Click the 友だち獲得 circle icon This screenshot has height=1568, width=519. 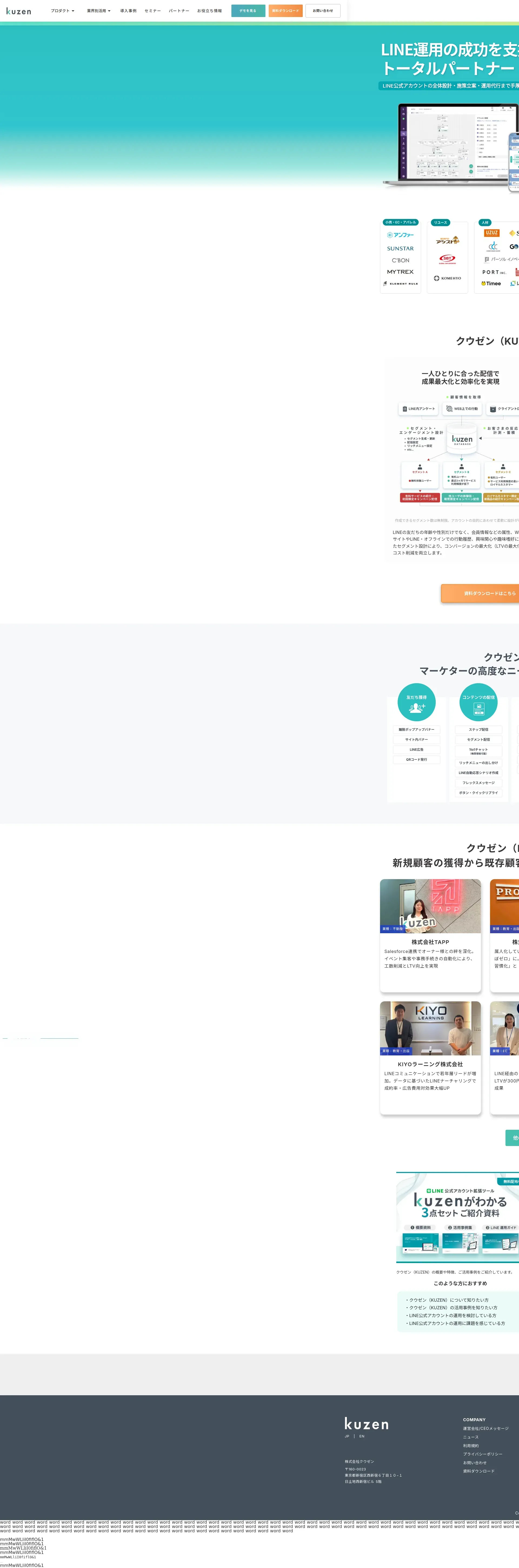click(416, 702)
